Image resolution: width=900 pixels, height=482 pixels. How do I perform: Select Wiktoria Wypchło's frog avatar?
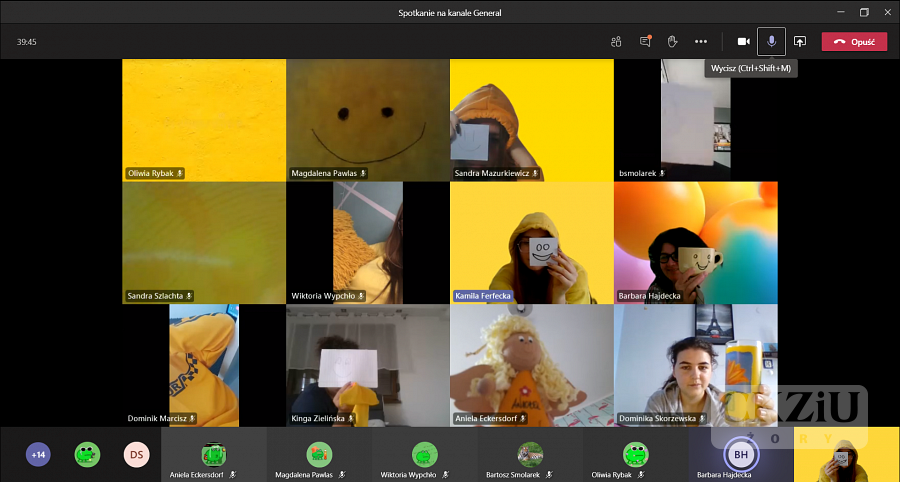(x=424, y=454)
